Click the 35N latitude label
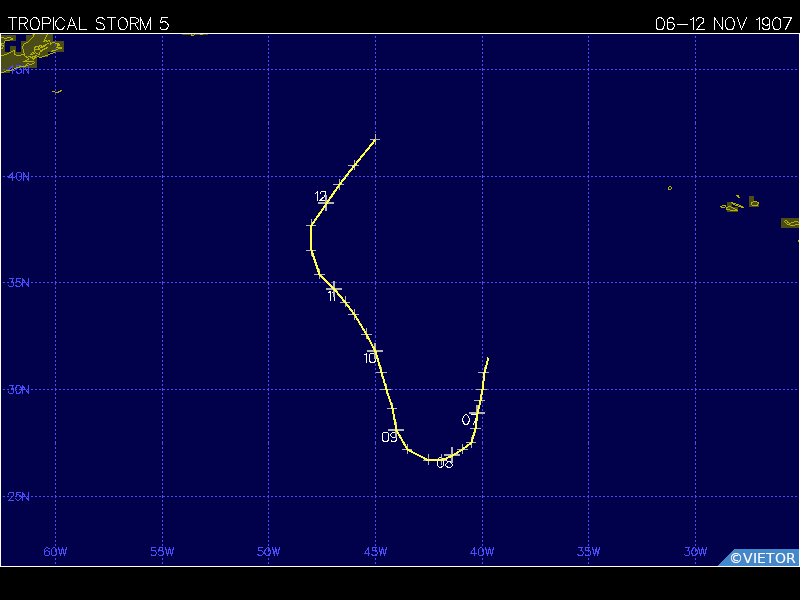Image resolution: width=800 pixels, height=600 pixels. coord(19,283)
